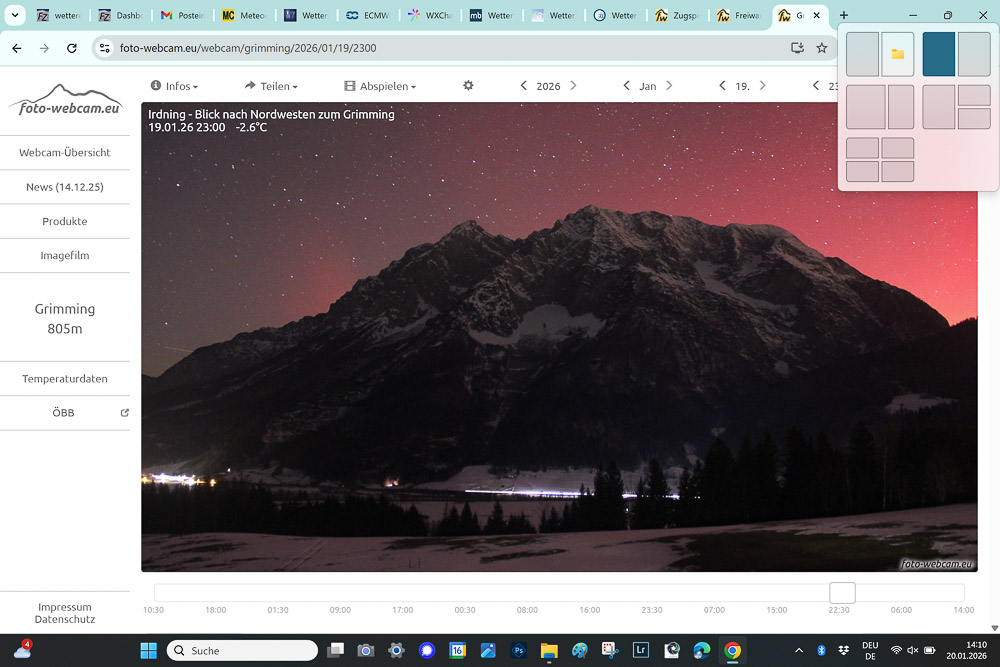
Task: Launch Lightroom from the taskbar
Action: point(641,650)
